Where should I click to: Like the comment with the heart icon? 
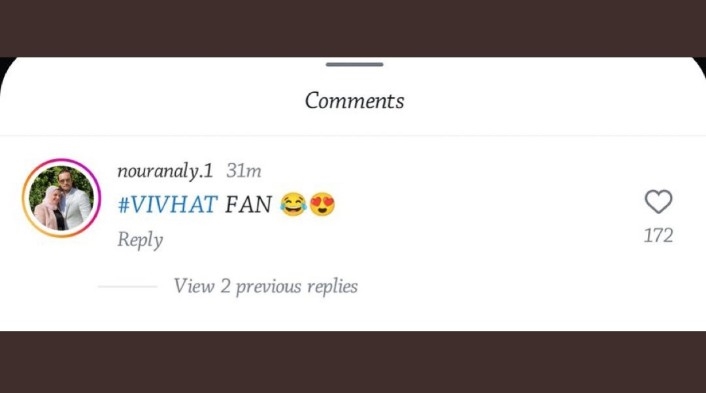tap(658, 202)
